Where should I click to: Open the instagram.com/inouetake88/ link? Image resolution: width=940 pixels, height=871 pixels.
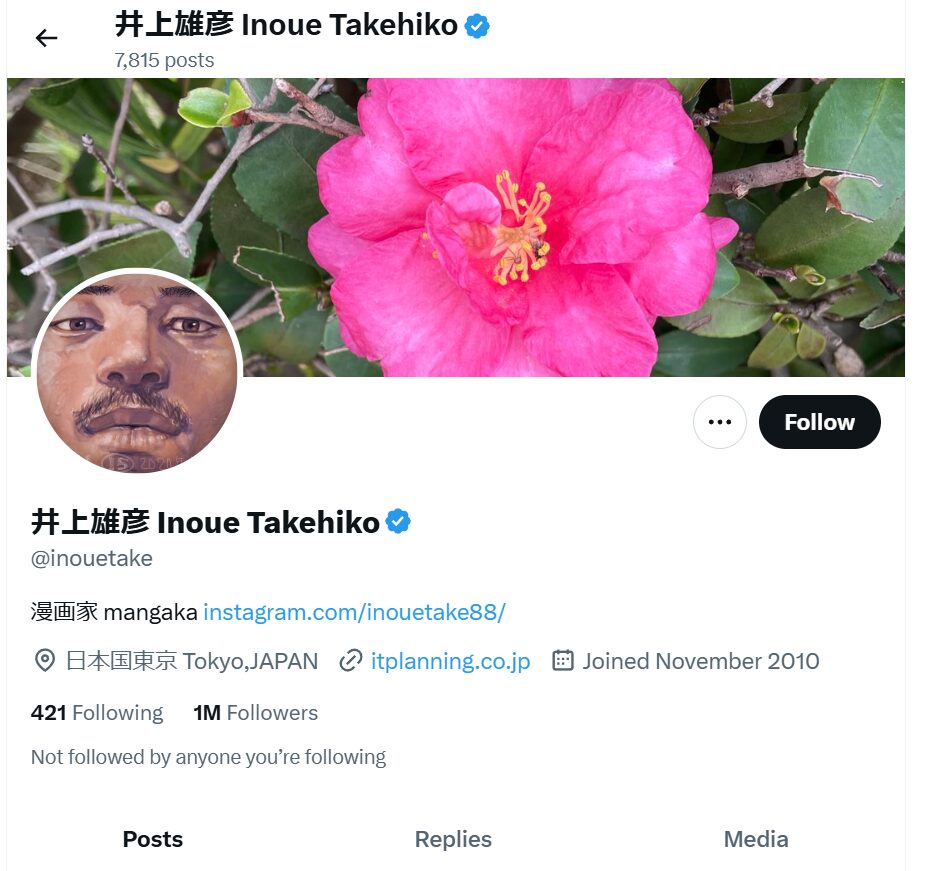tap(354, 613)
